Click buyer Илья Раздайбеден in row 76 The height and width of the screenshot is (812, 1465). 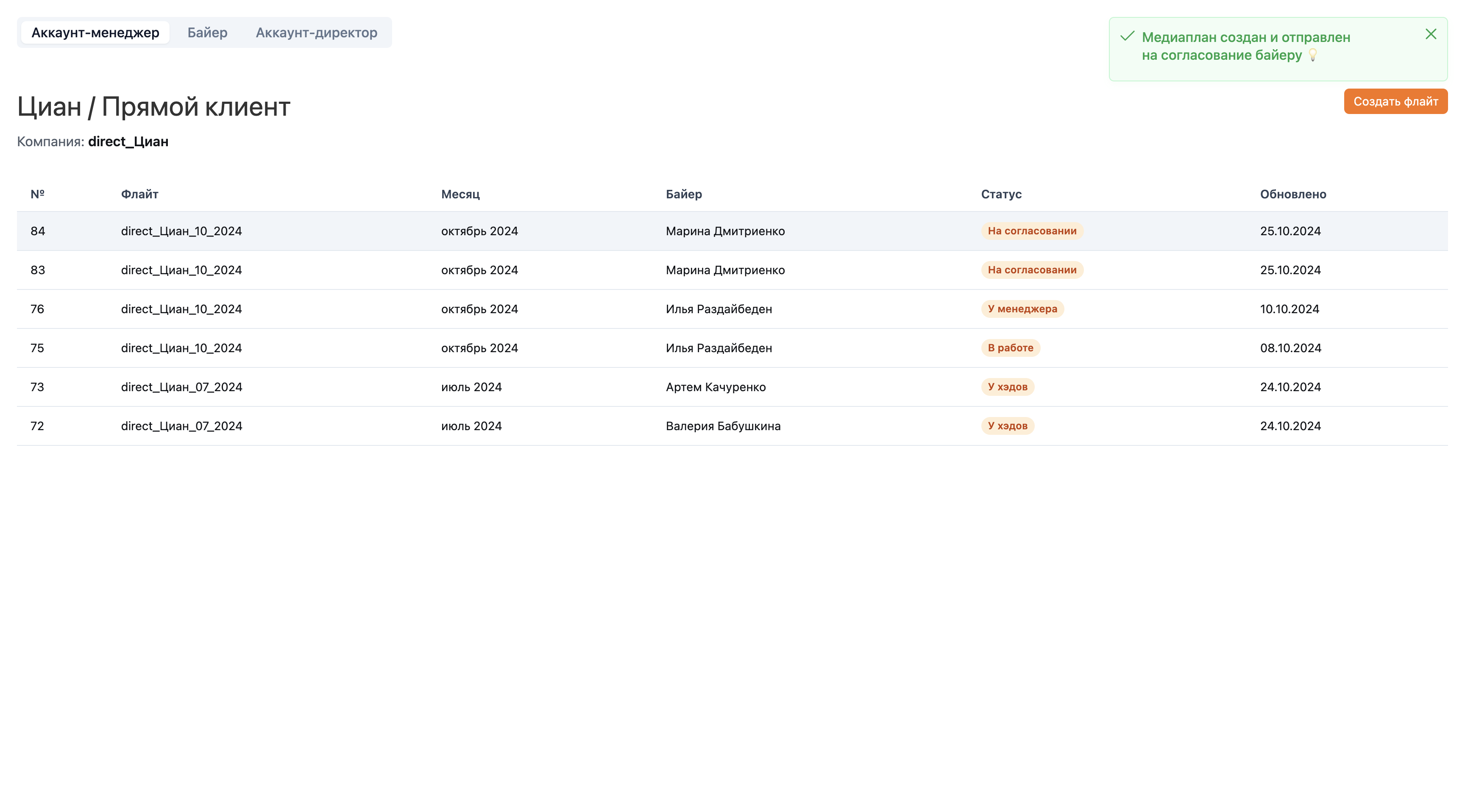coord(719,309)
